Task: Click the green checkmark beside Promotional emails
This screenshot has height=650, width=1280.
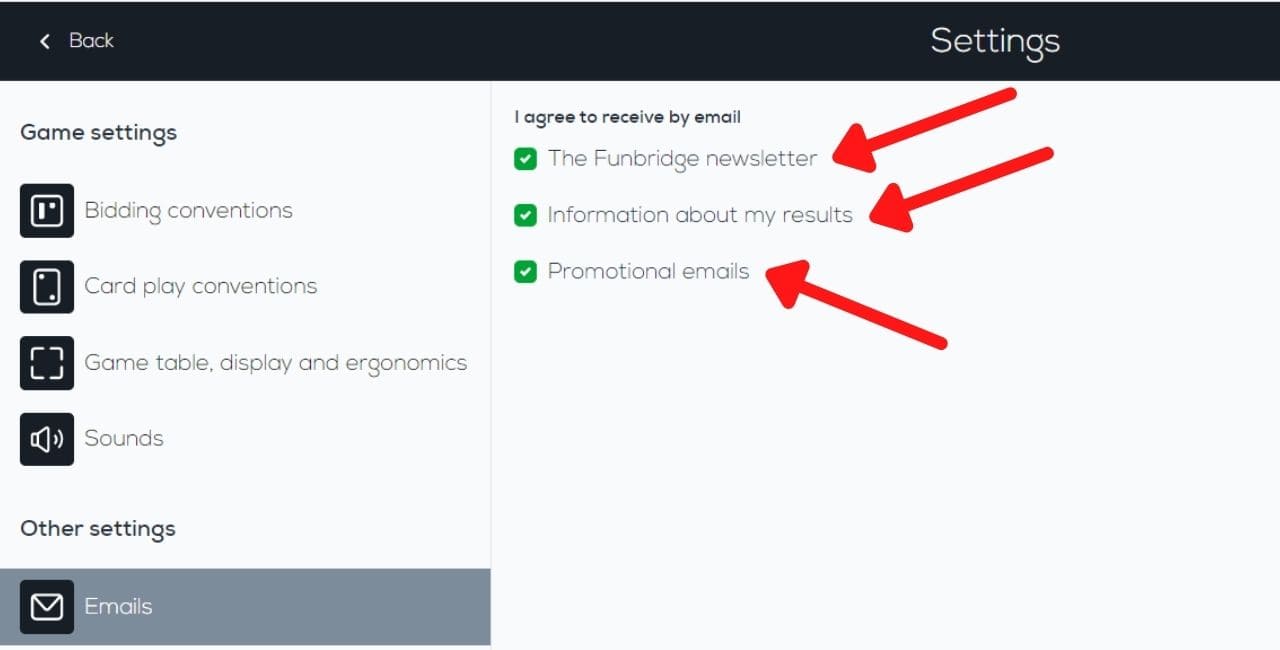Action: [525, 271]
